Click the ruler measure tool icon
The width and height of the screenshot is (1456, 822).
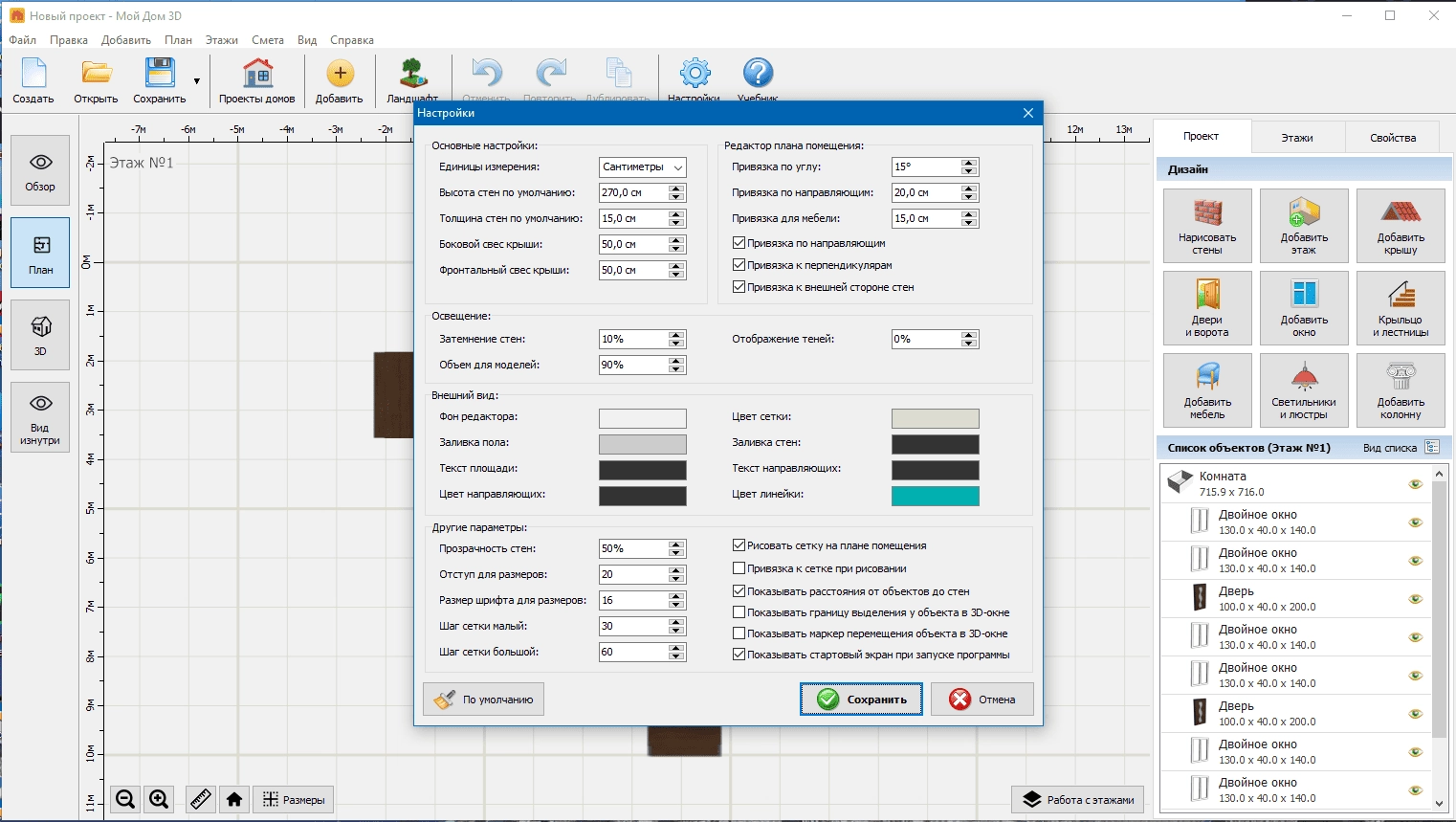(201, 799)
